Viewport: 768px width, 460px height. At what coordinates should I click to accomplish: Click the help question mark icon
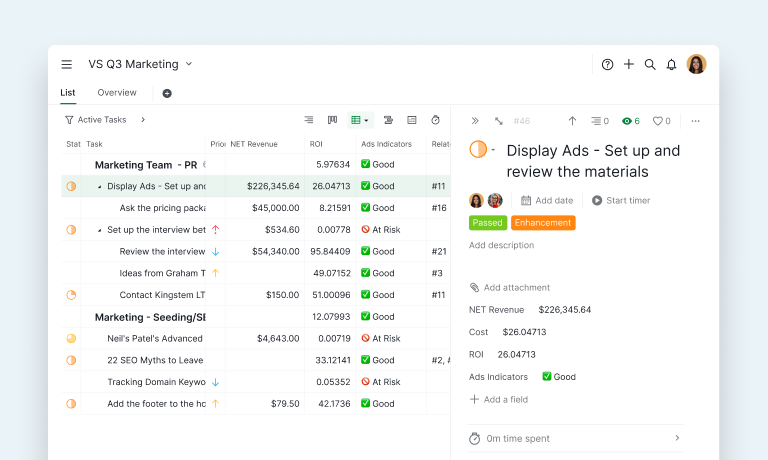coord(607,64)
